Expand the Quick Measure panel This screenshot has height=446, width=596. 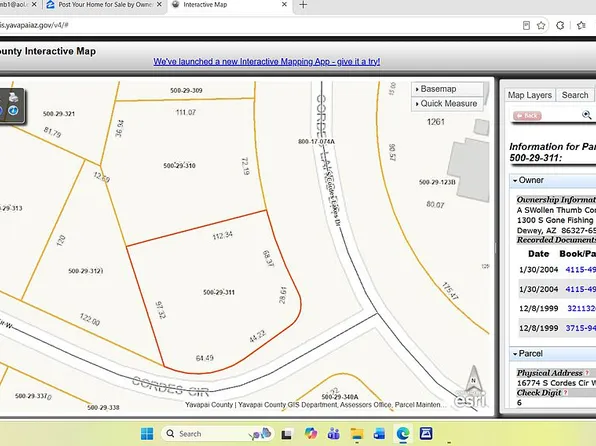pyautogui.click(x=447, y=103)
